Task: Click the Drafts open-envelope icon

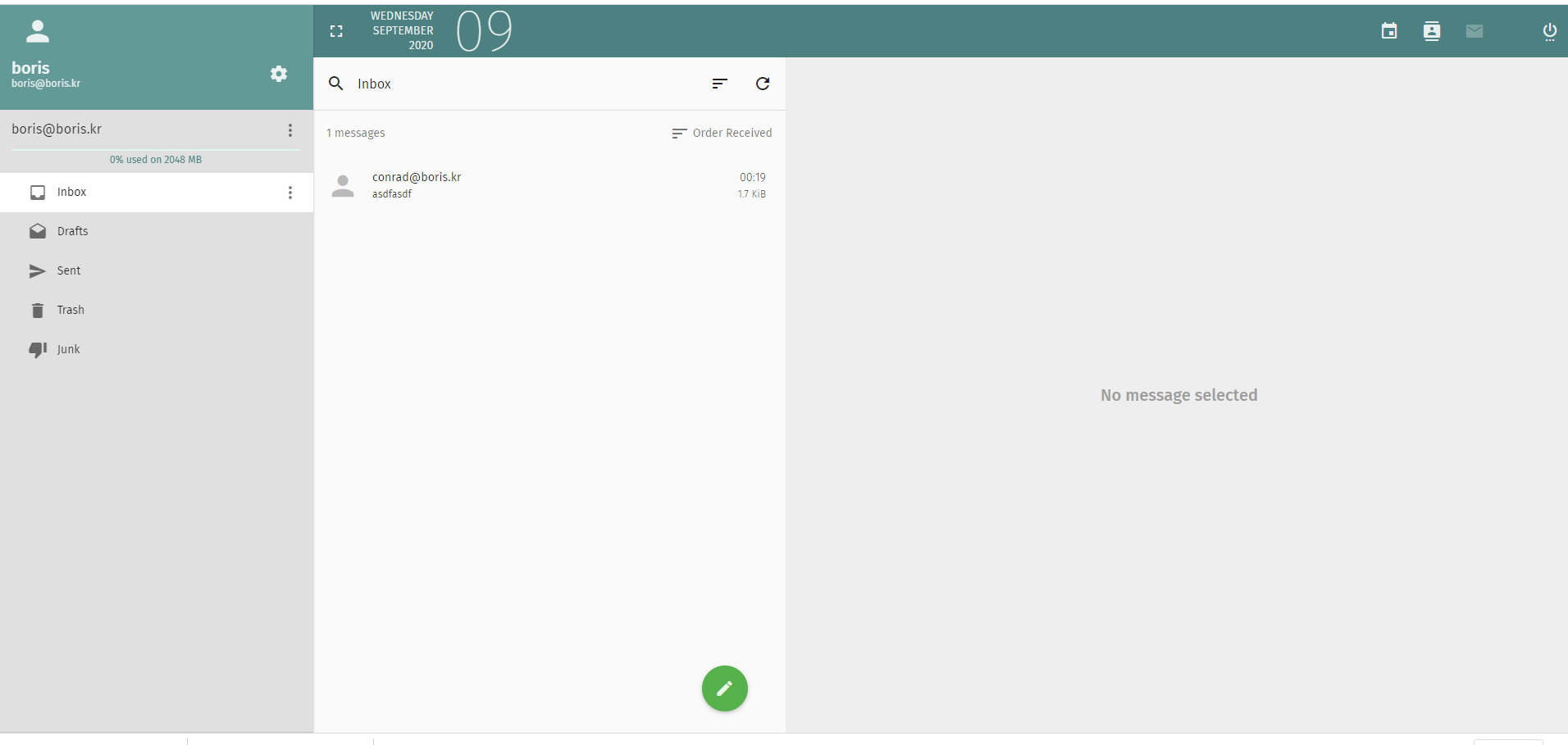Action: click(38, 231)
